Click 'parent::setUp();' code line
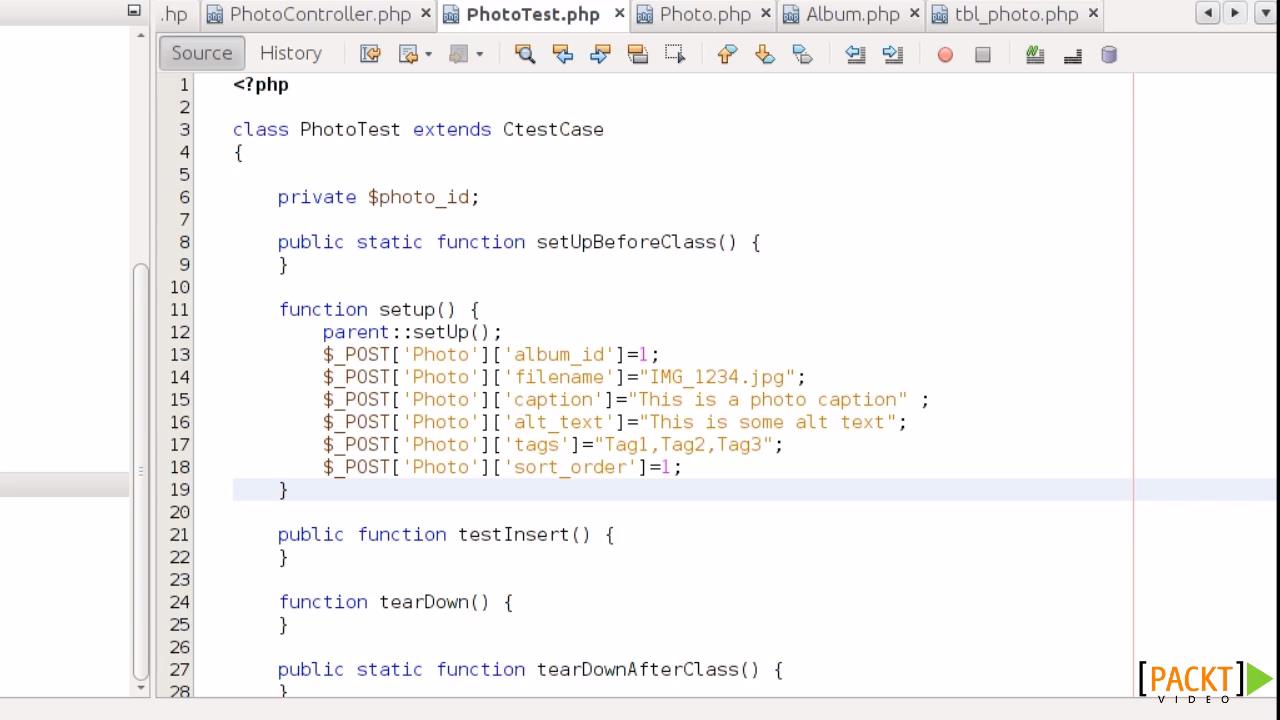The height and width of the screenshot is (720, 1280). pos(412,332)
